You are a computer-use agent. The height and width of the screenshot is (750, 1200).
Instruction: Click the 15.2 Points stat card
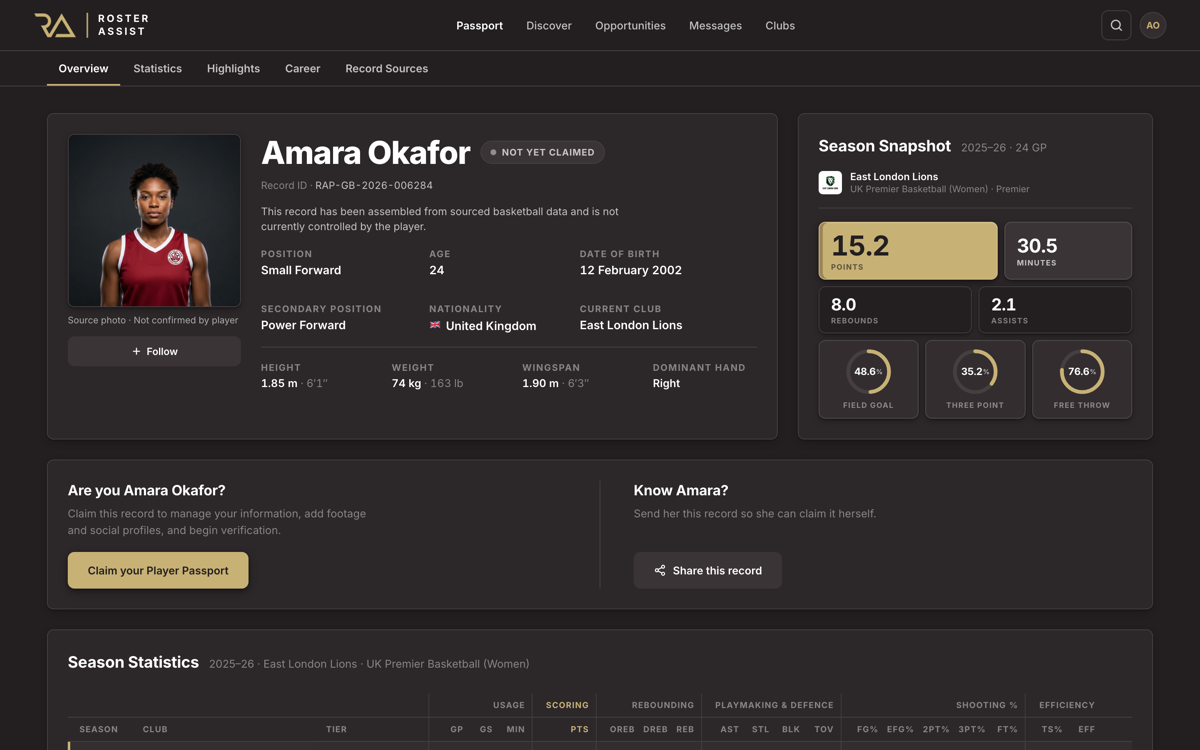pos(908,250)
